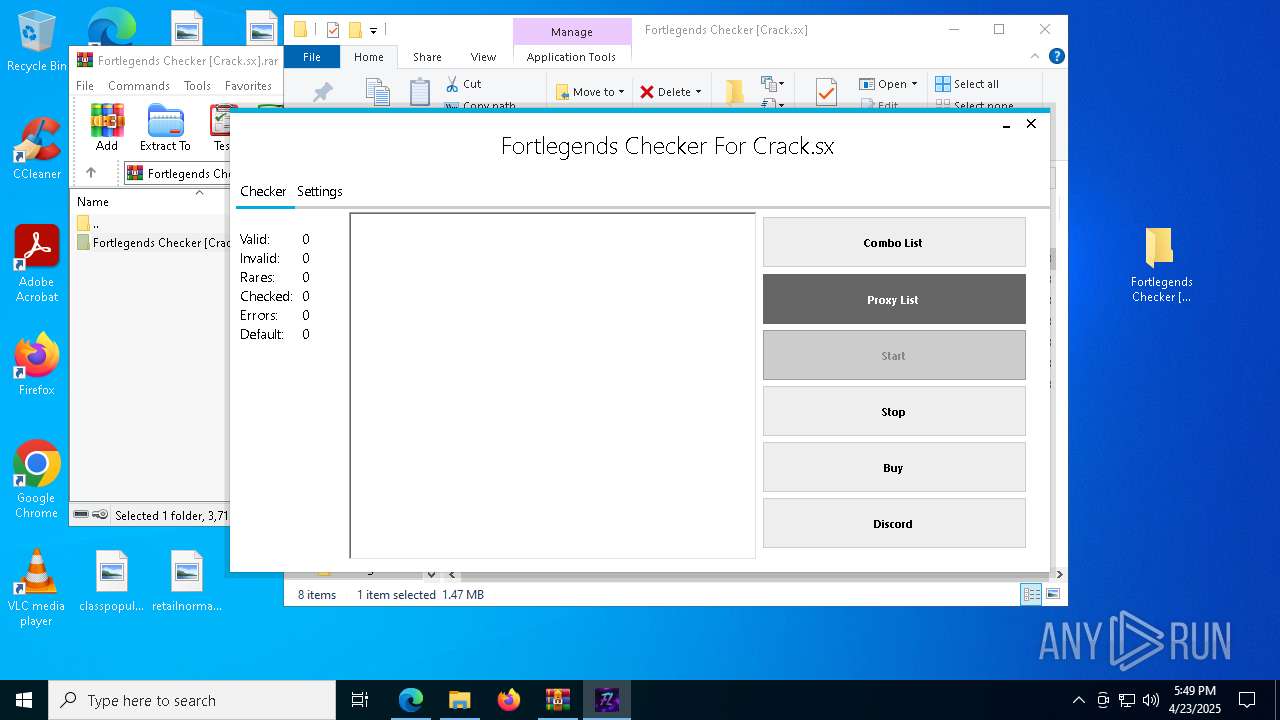
Task: Open Google Chrome desktop shortcut
Action: pyautogui.click(x=36, y=479)
